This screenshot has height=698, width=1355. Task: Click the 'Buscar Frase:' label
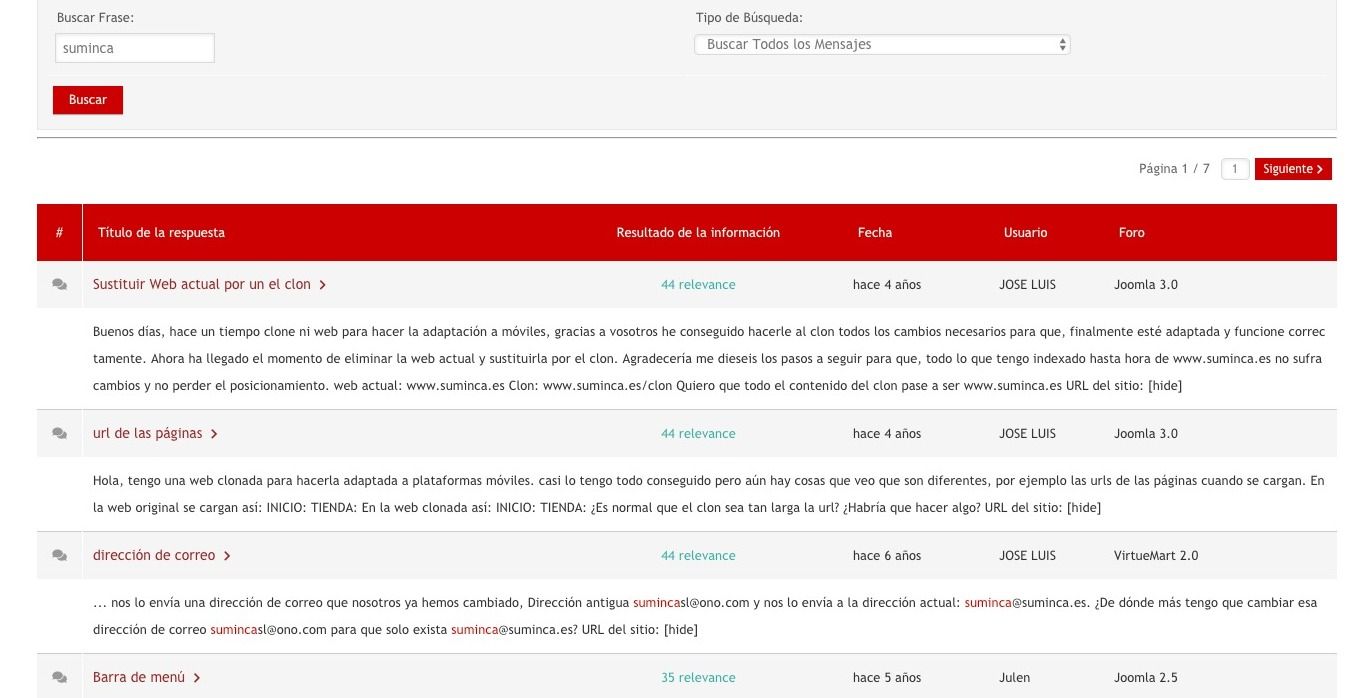(95, 18)
